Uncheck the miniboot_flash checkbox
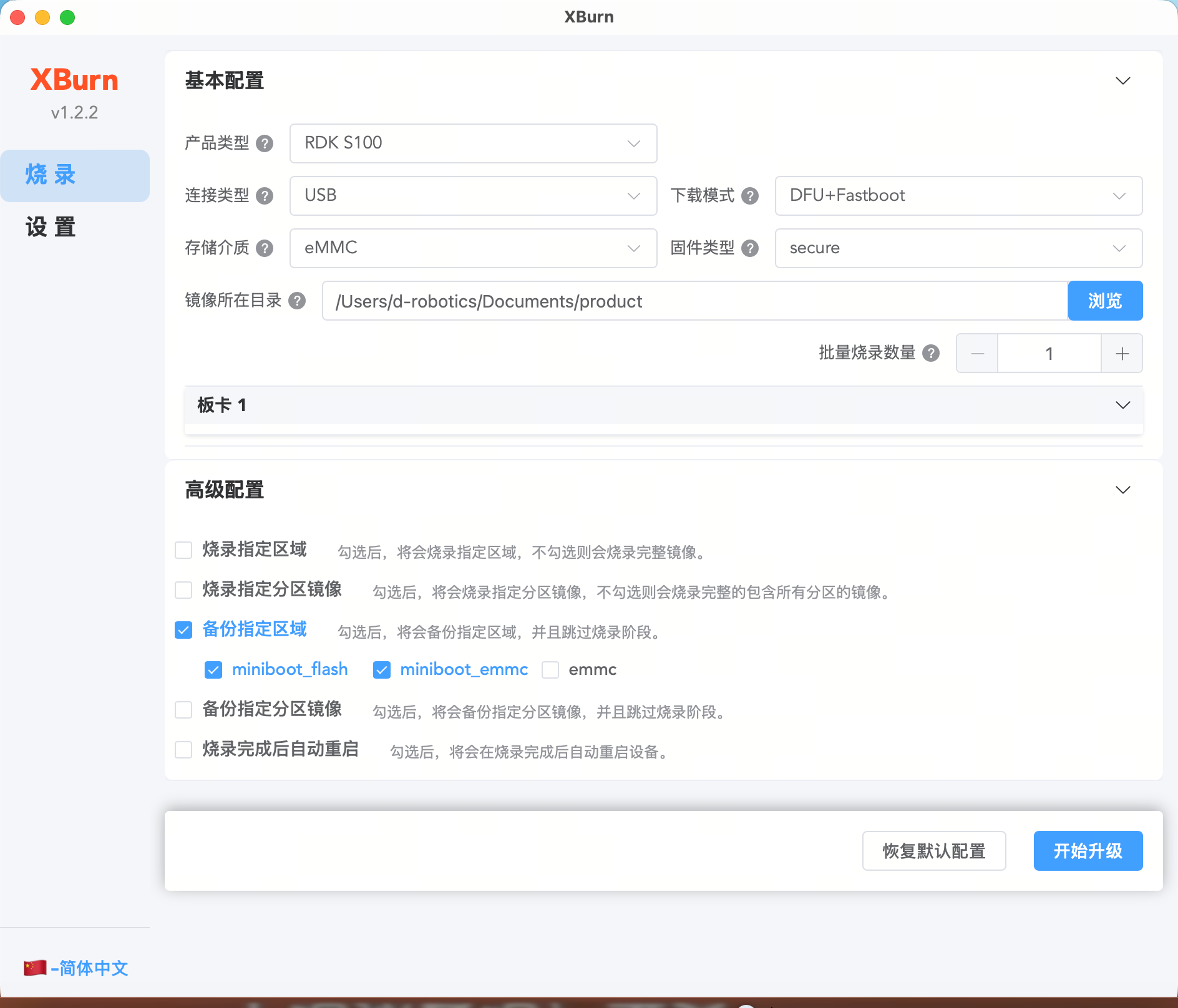This screenshot has height=1008, width=1178. pyautogui.click(x=213, y=670)
